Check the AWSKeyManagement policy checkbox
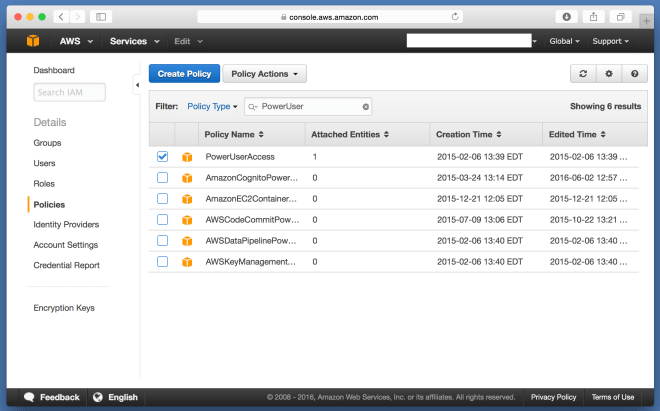Image resolution: width=660 pixels, height=411 pixels. pos(162,262)
